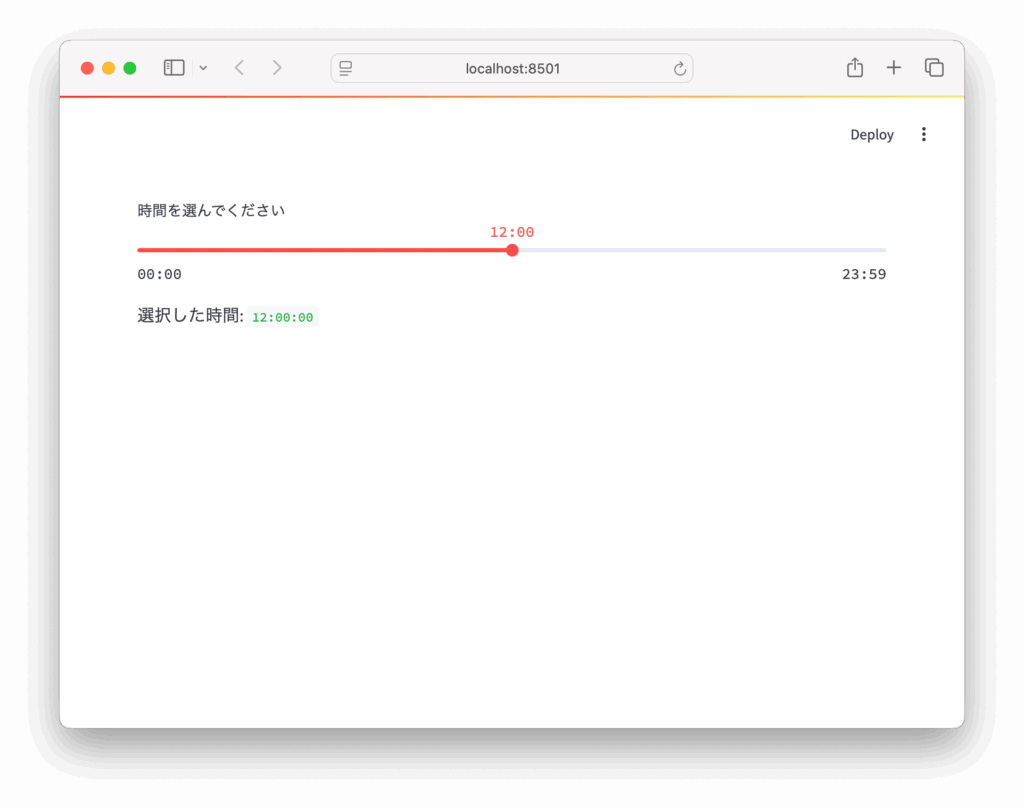Click the 12:00:00 selected time code
This screenshot has height=807, width=1024.
[283, 317]
